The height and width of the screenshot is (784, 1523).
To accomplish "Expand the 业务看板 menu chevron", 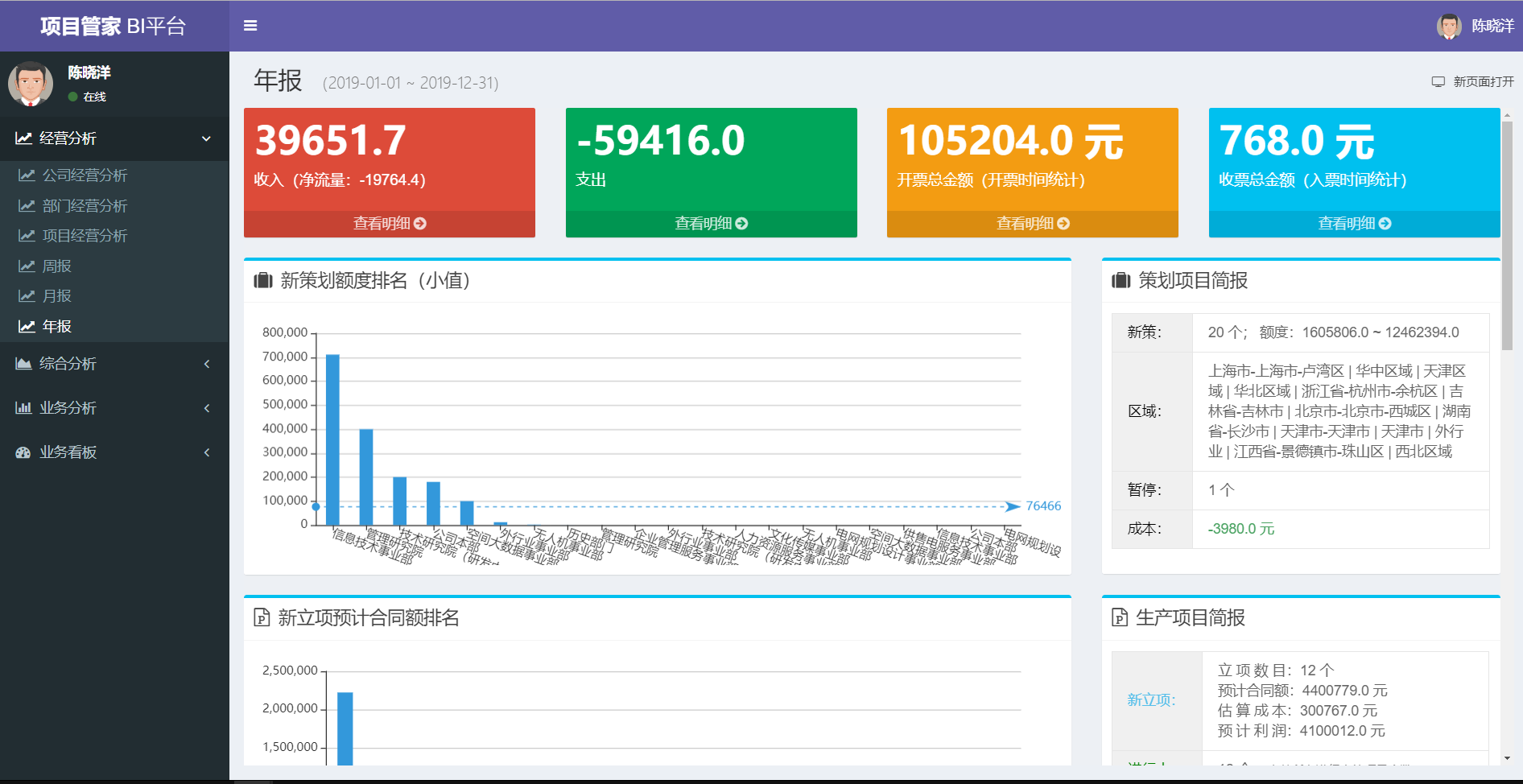I will click(x=207, y=452).
